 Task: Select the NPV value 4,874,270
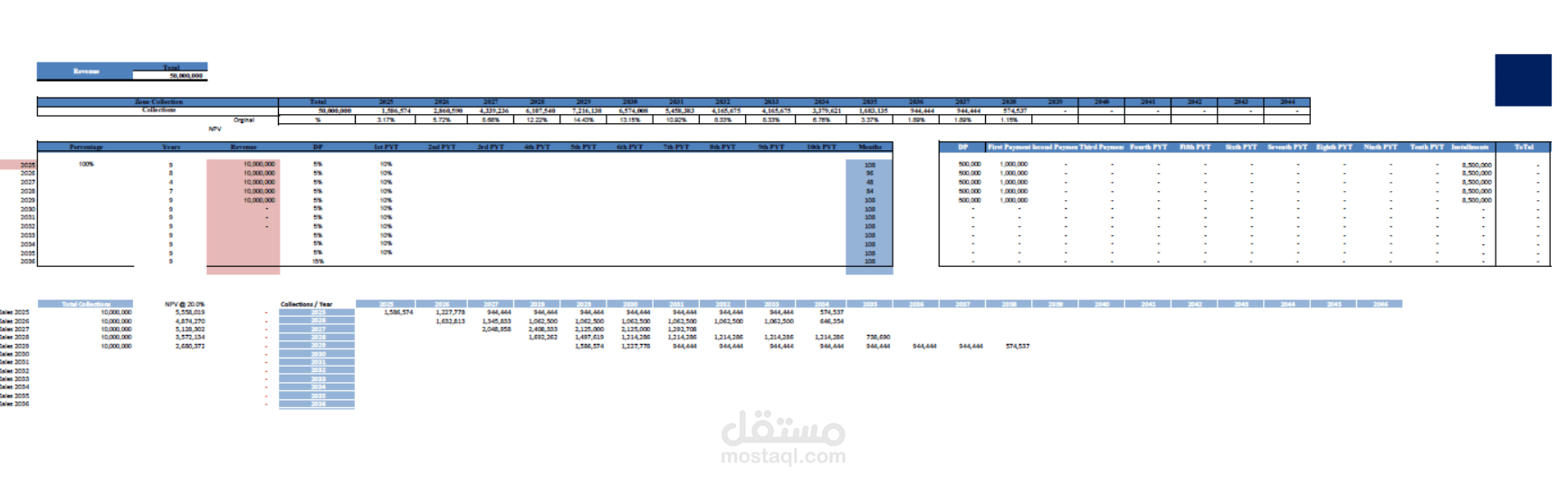tap(189, 321)
